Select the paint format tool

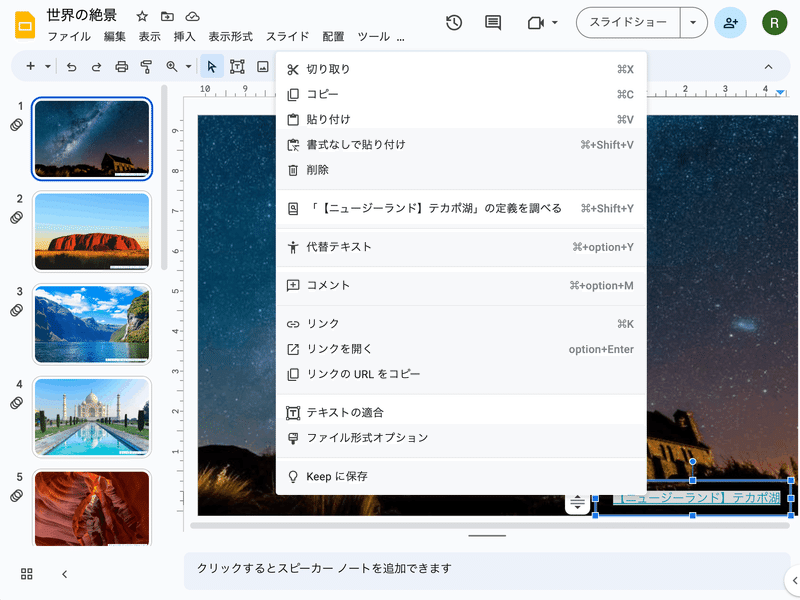click(x=146, y=66)
